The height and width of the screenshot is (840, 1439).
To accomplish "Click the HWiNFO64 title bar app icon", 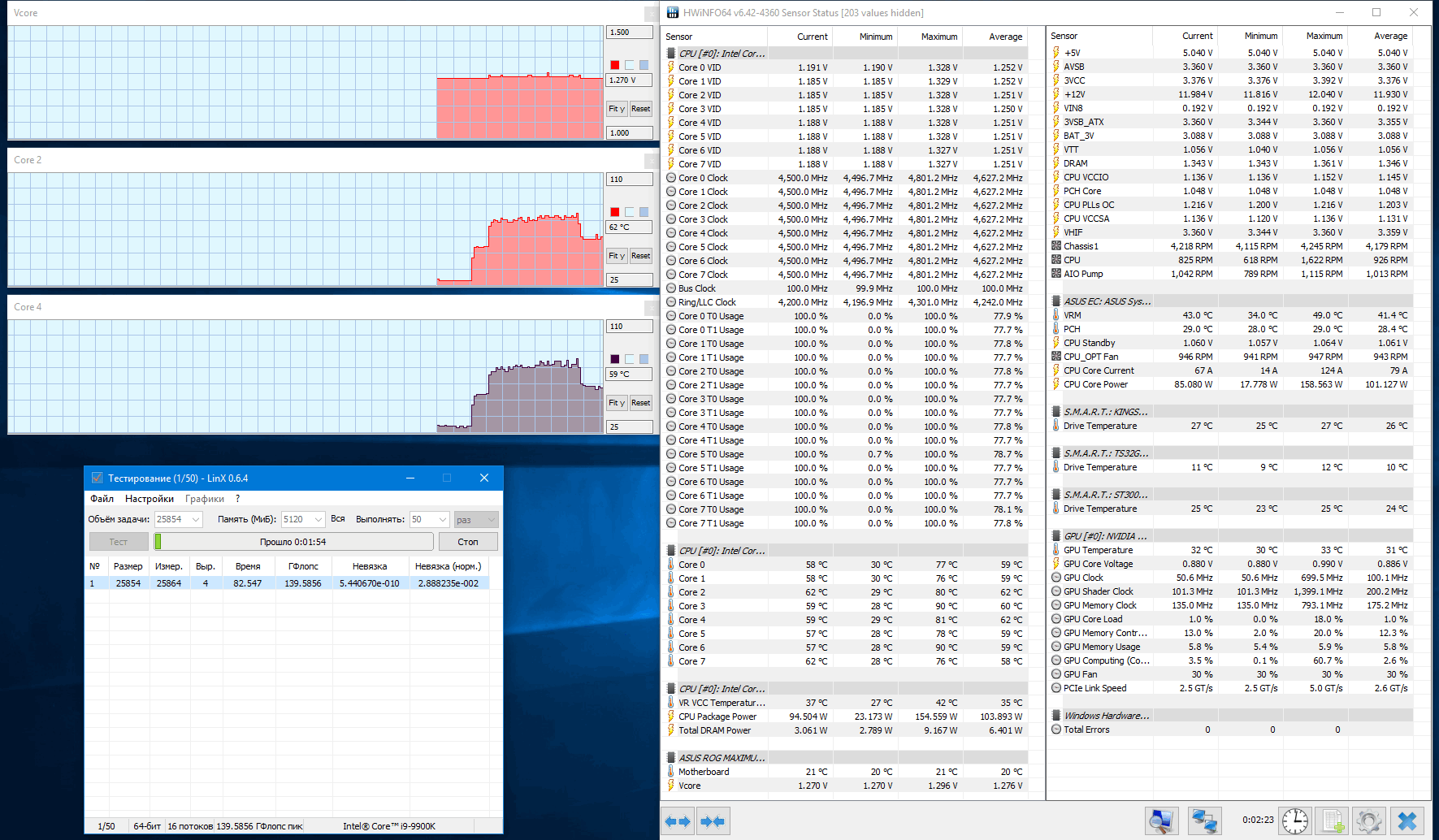I will [672, 12].
